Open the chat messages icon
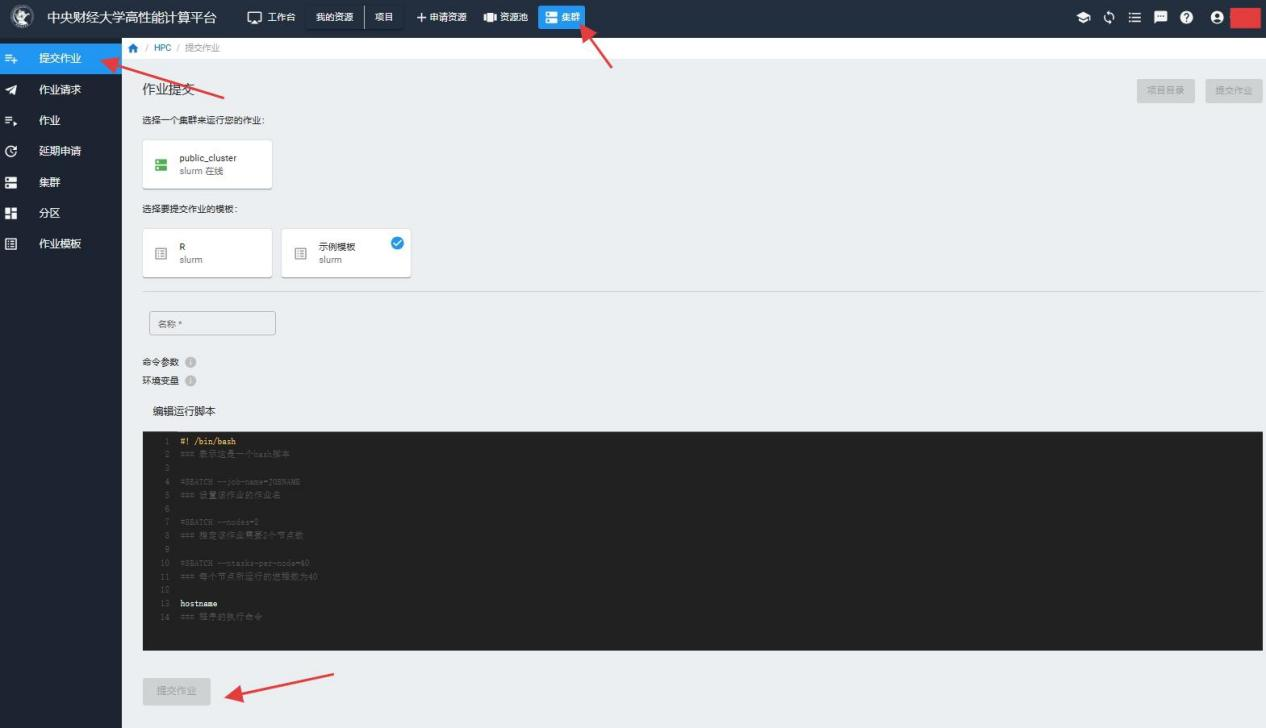This screenshot has height=728, width=1266. 1161,17
